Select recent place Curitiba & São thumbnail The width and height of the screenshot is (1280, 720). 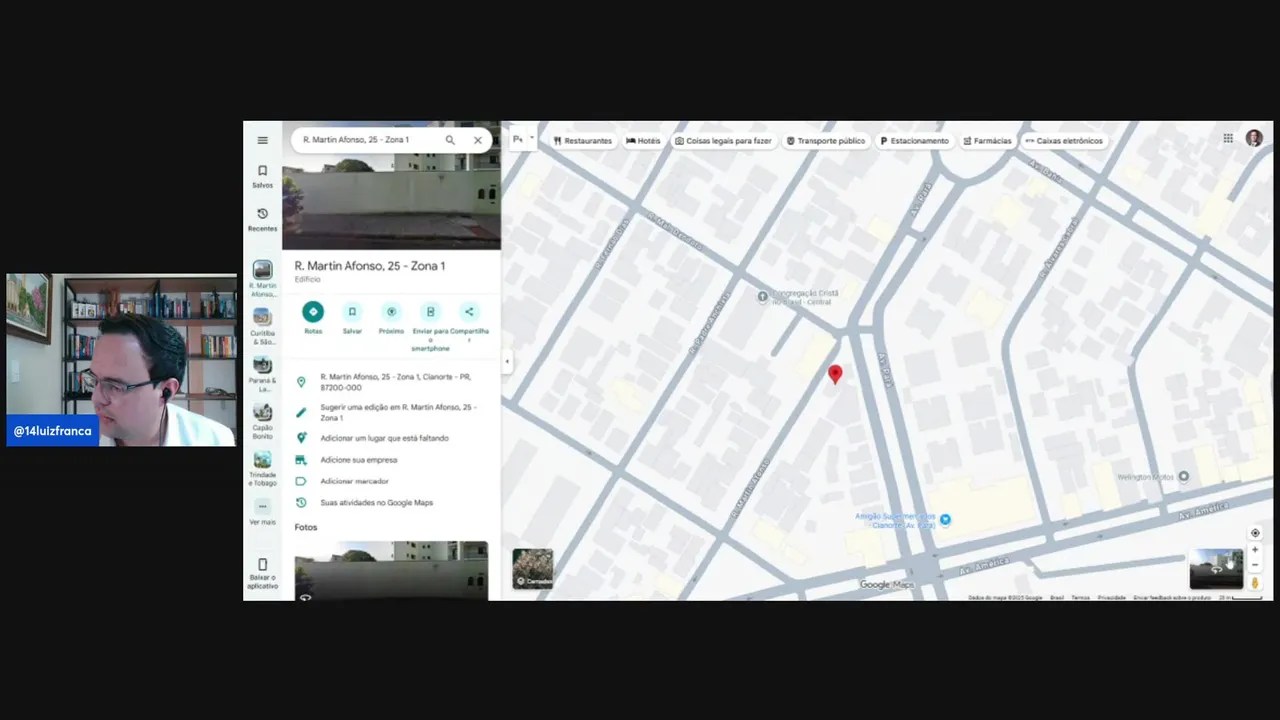pyautogui.click(x=262, y=317)
